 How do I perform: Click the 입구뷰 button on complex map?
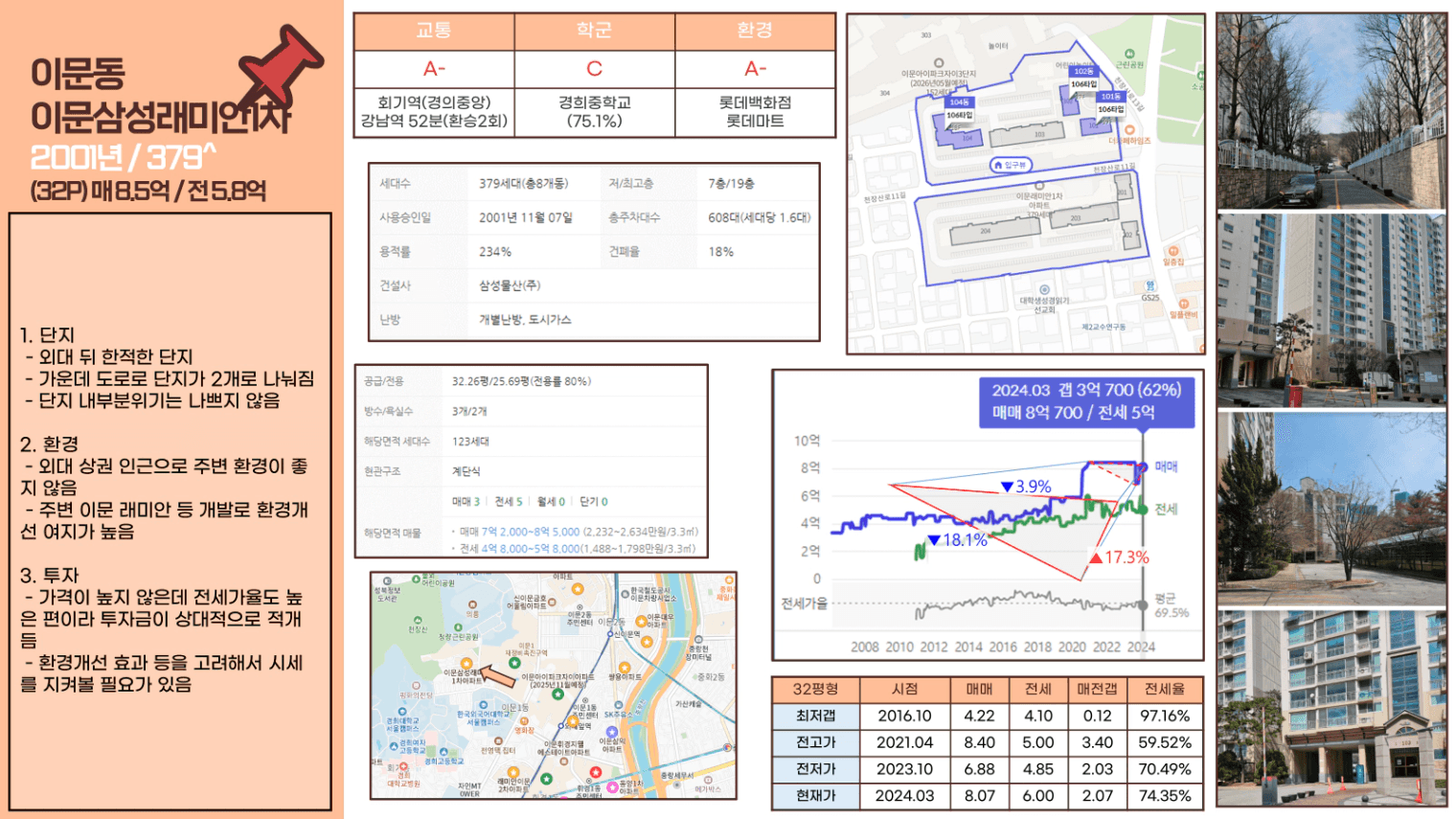pyautogui.click(x=1011, y=165)
